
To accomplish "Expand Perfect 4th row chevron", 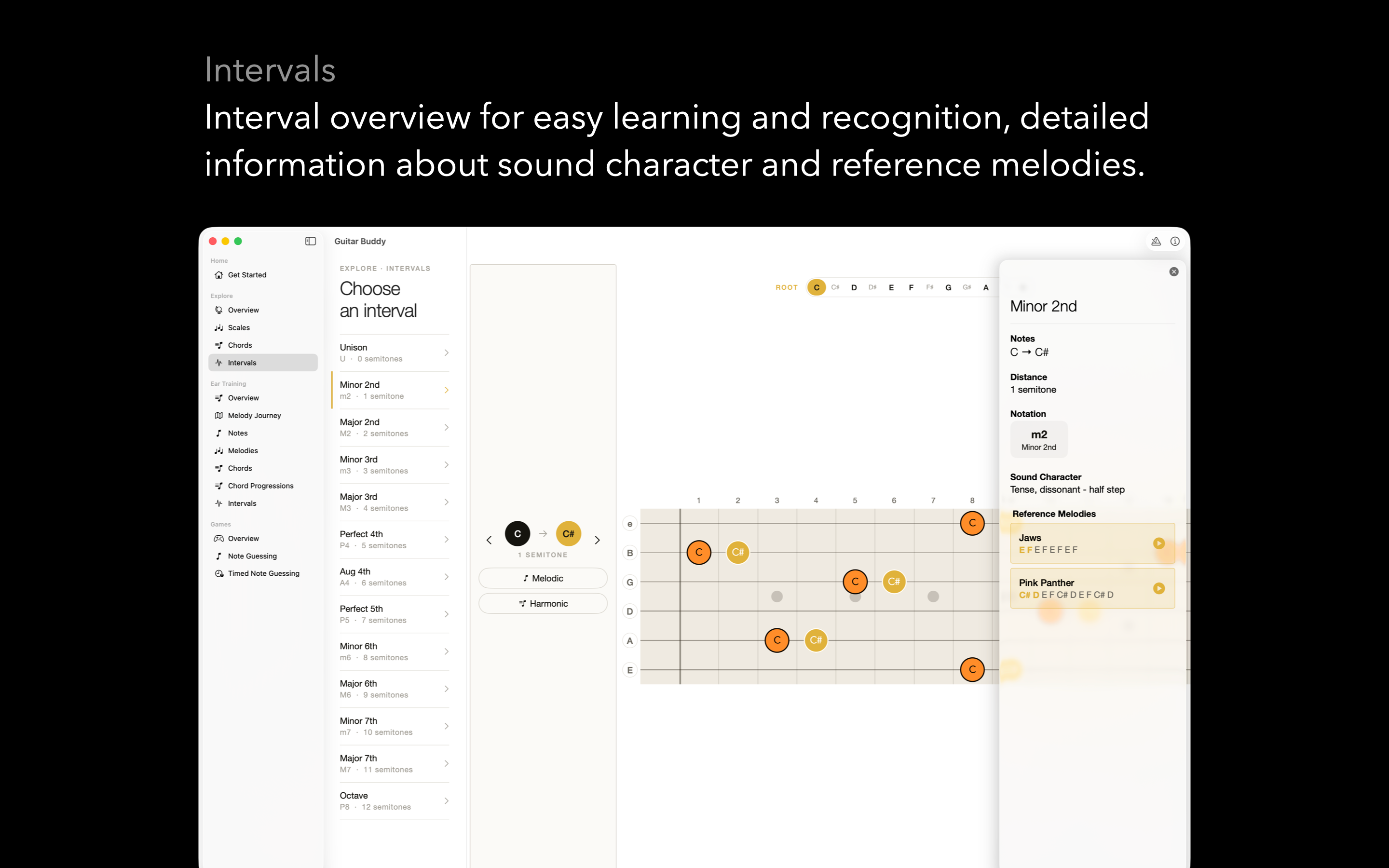I will click(447, 540).
